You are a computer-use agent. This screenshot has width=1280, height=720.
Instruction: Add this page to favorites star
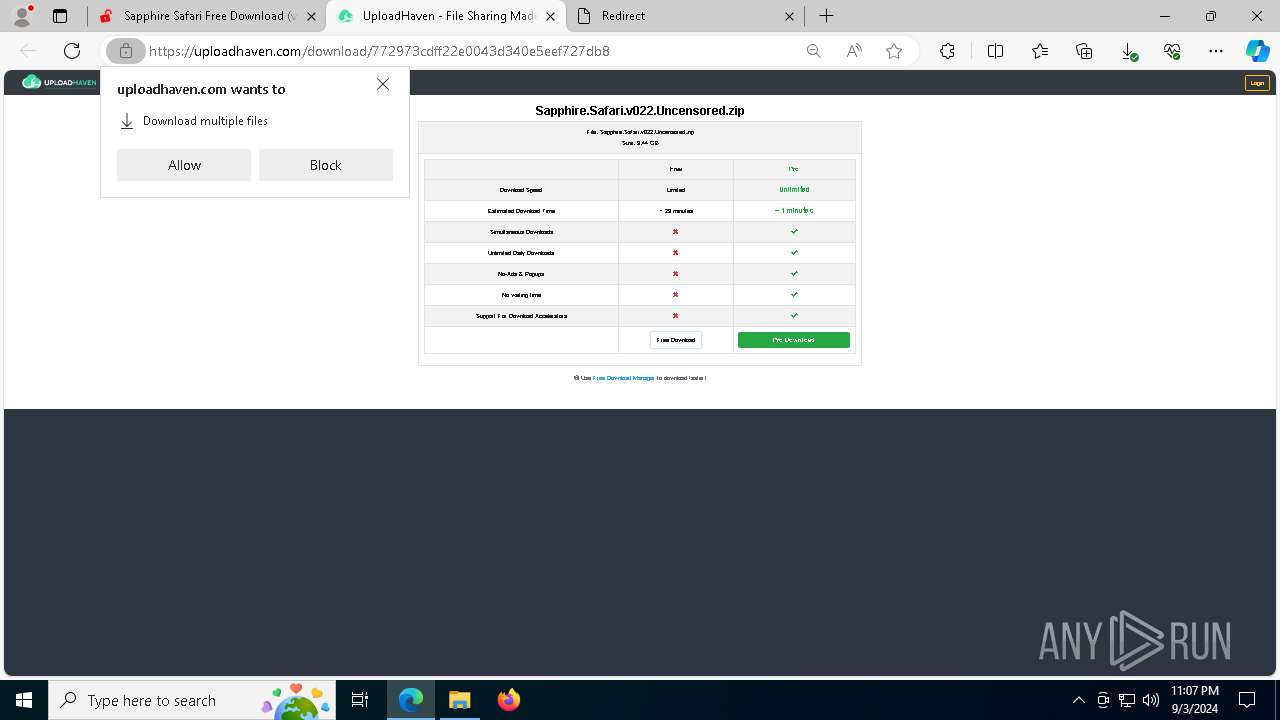[894, 51]
